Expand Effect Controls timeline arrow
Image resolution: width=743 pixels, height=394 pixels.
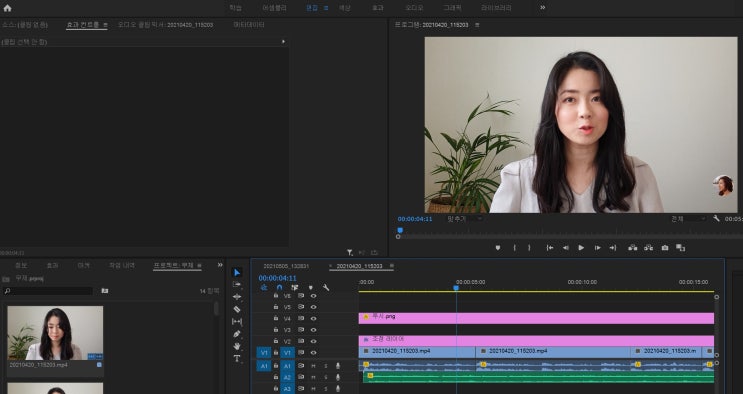click(x=283, y=42)
